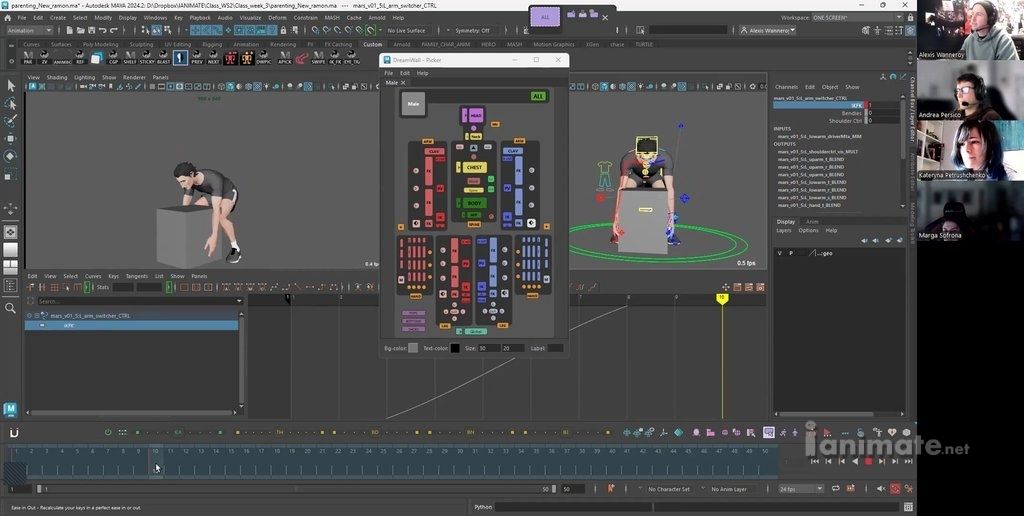This screenshot has height=516, width=1024.
Task: Click the PREV shelf button
Action: point(197,58)
